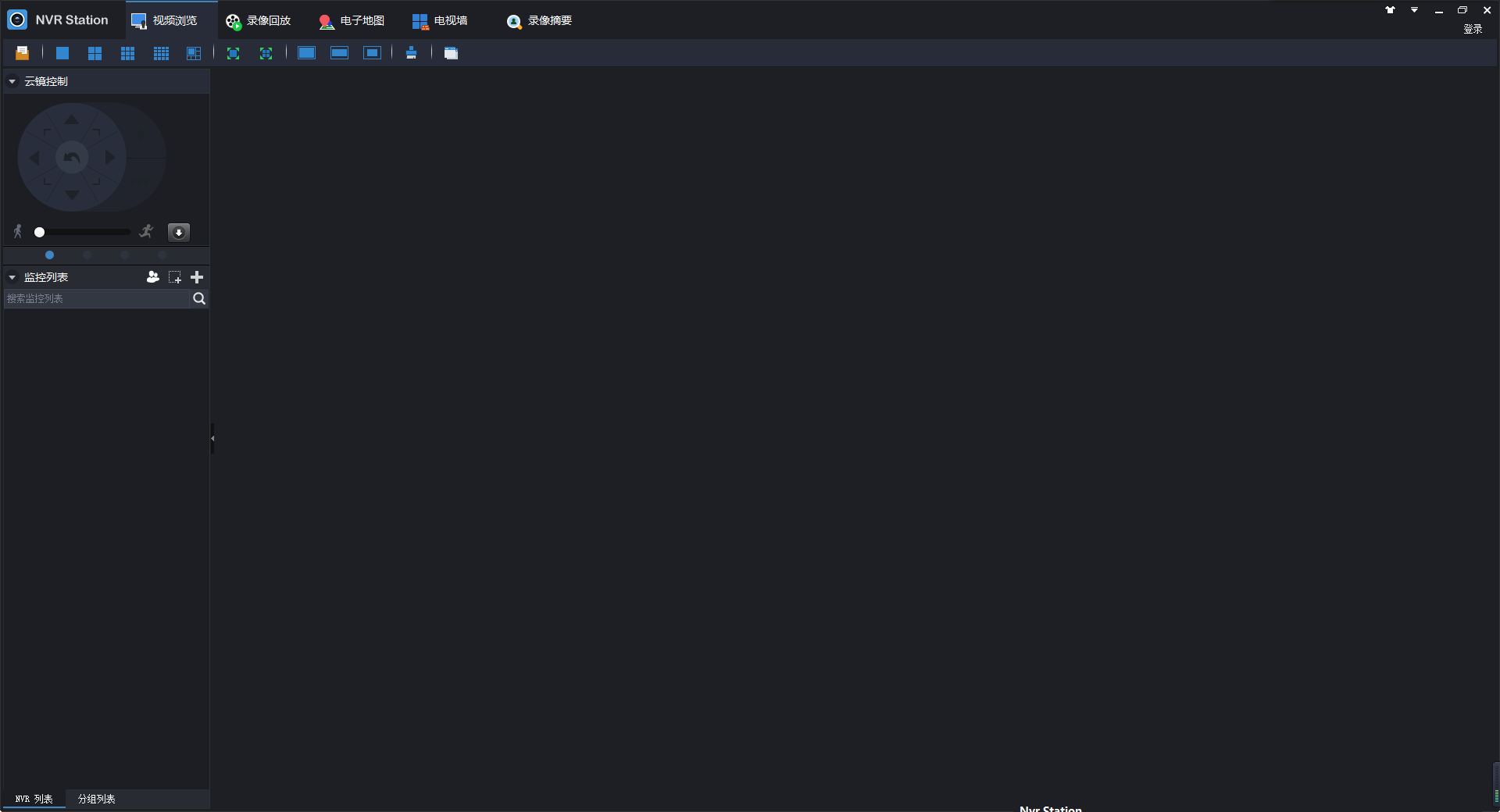Move PTZ toward the upper-left corner

pyautogui.click(x=47, y=133)
